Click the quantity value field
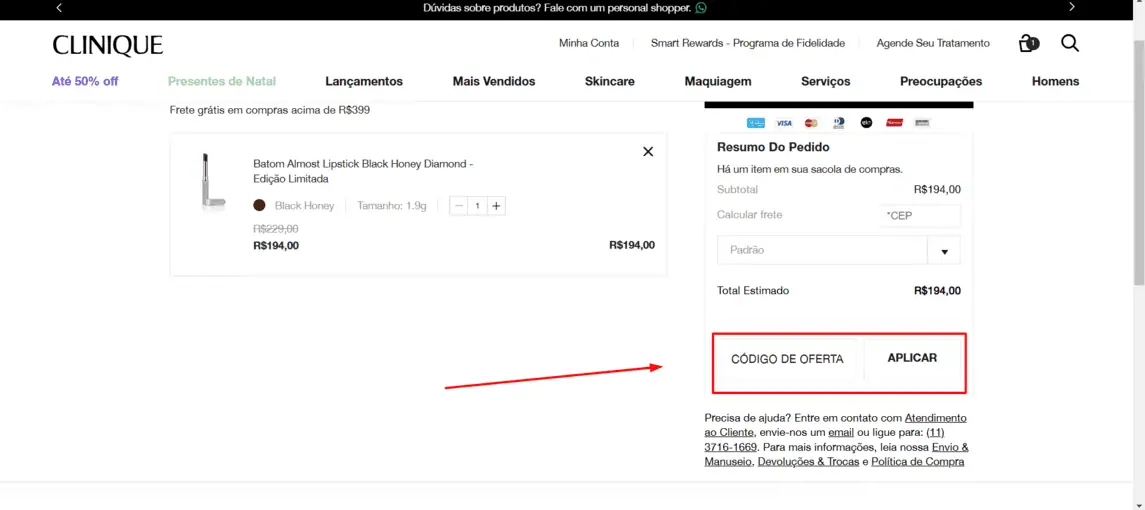 point(478,206)
